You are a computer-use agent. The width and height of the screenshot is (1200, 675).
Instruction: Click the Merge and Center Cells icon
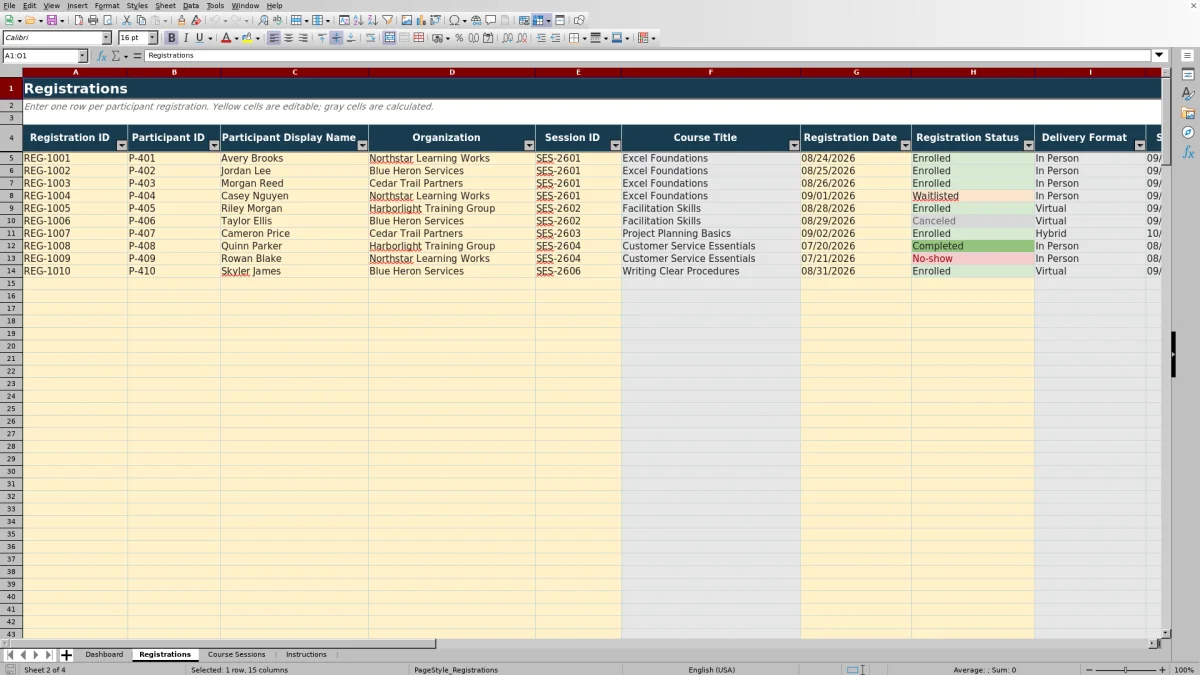coord(390,38)
